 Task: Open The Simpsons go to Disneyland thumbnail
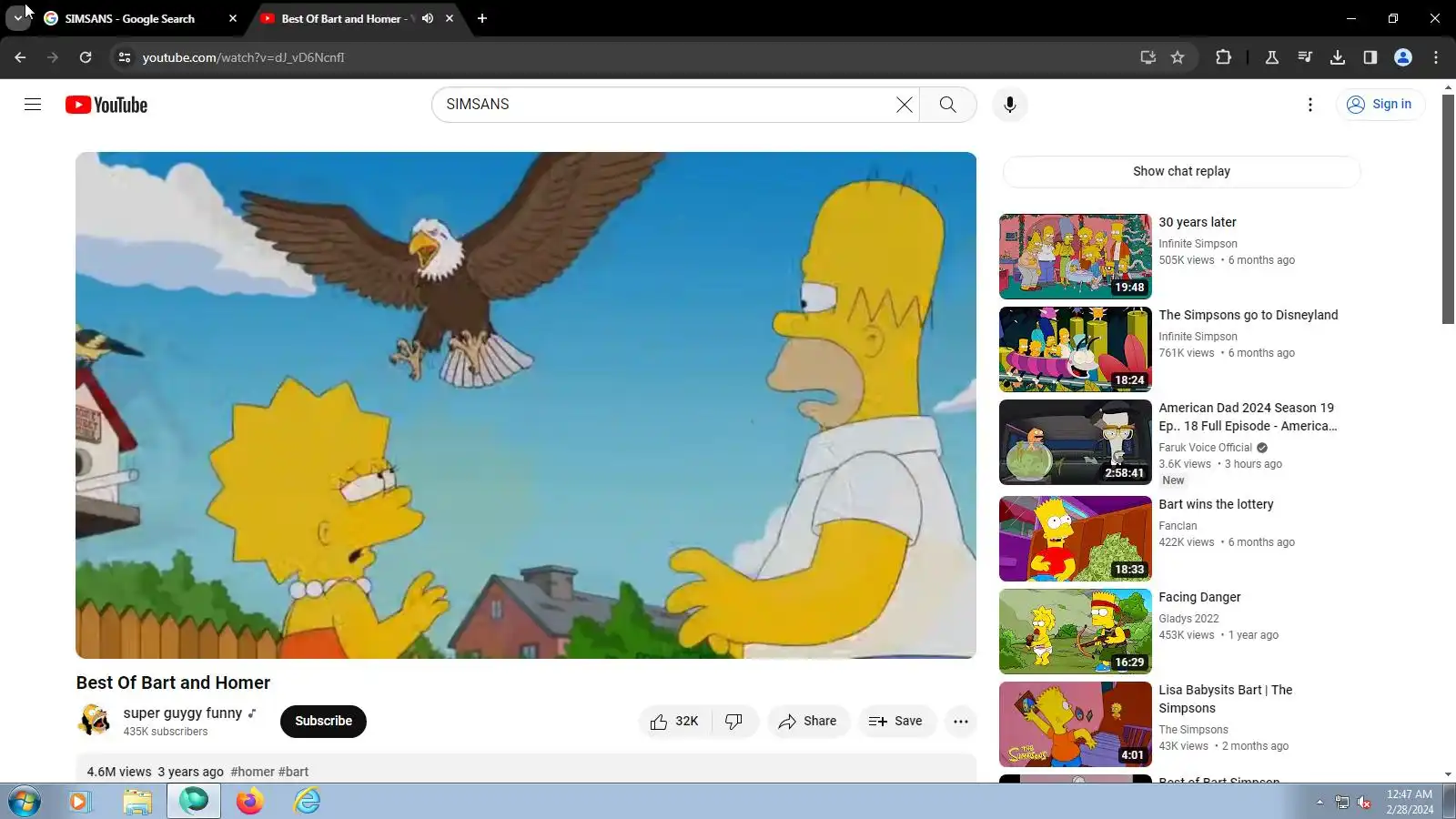(x=1075, y=349)
